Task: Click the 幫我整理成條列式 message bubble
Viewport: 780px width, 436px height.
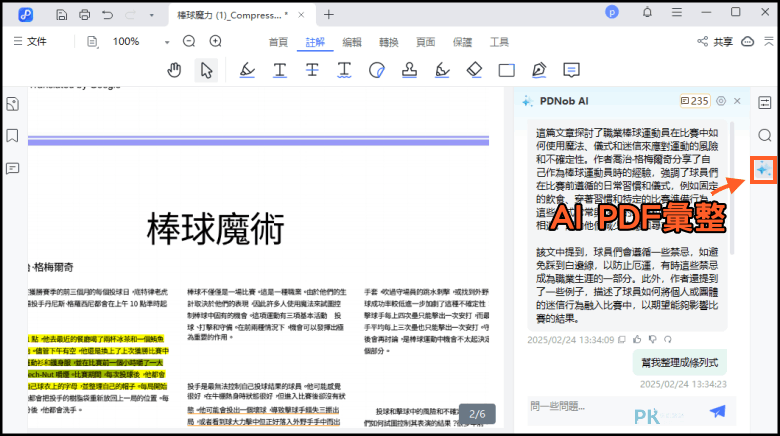Action: coord(680,363)
